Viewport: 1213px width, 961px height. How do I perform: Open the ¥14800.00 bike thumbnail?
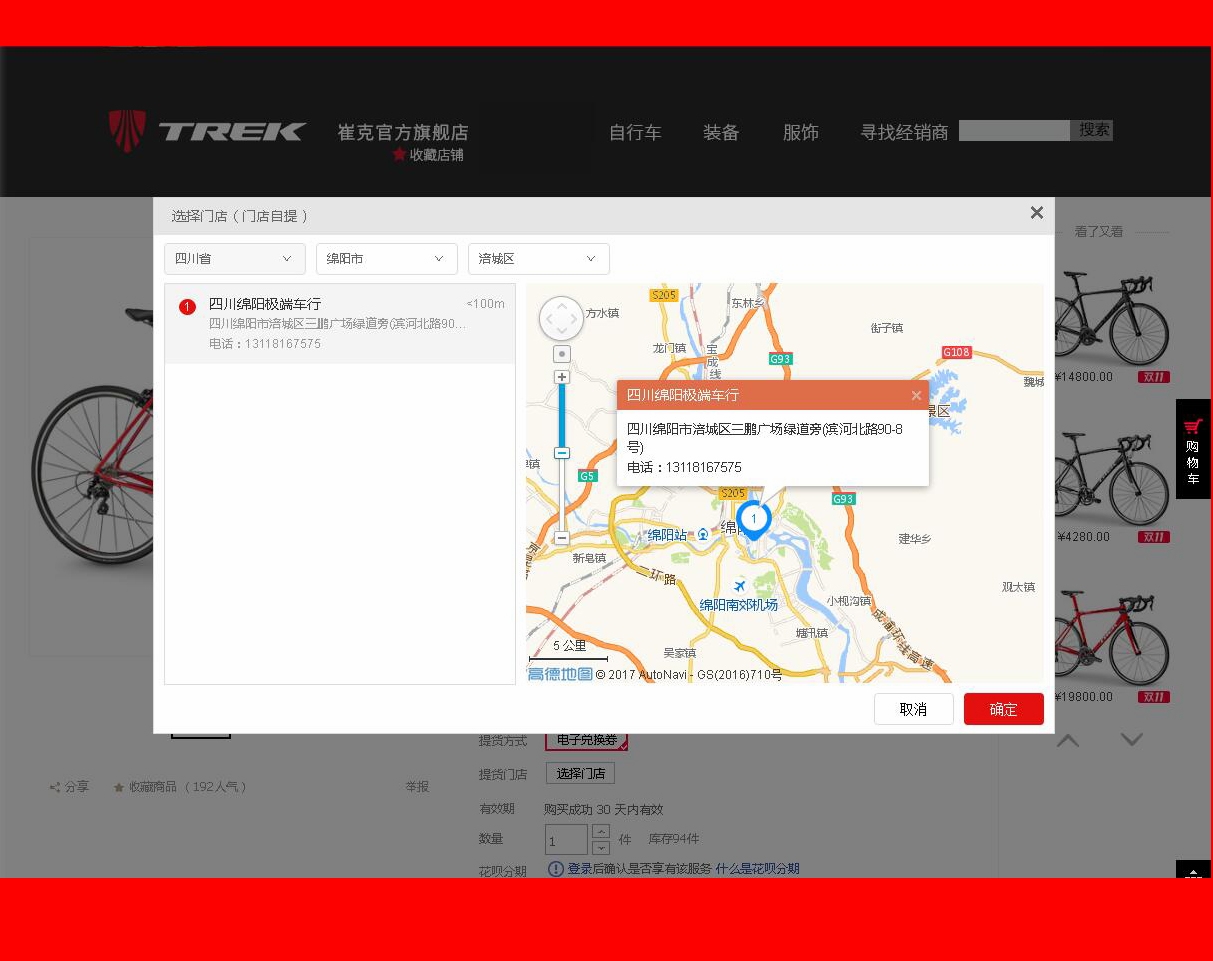(x=1110, y=318)
